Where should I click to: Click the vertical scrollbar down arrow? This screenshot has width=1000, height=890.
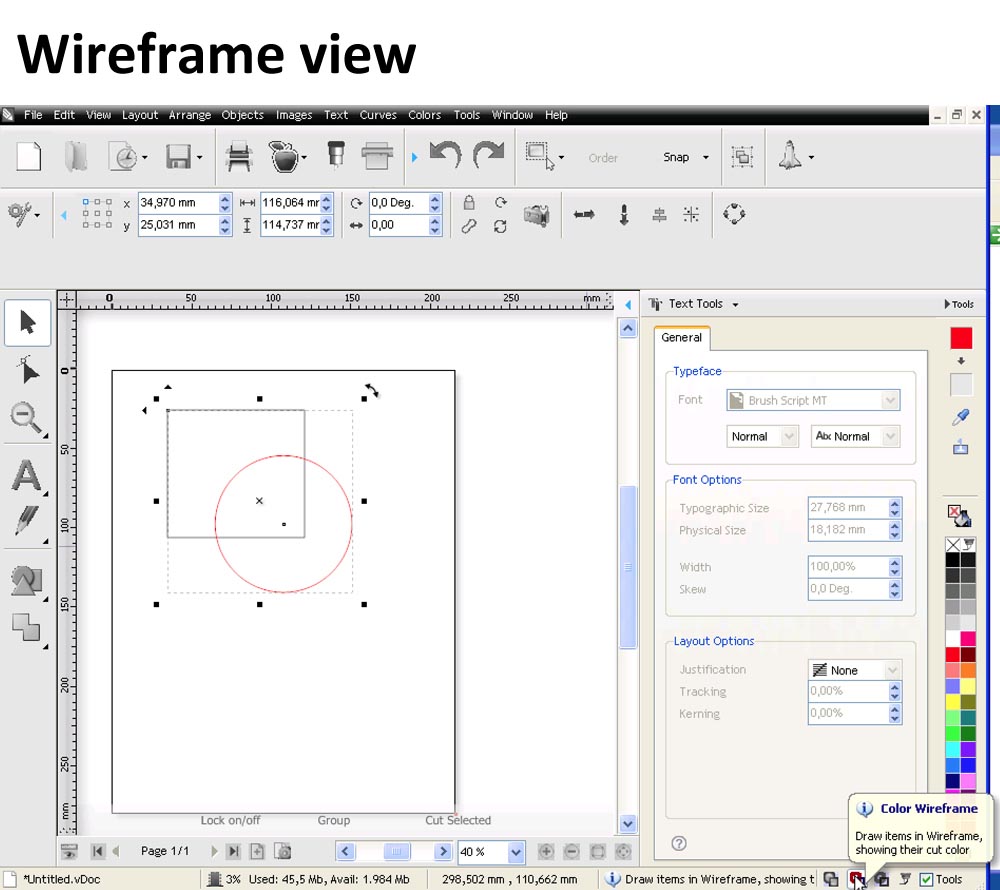point(628,824)
